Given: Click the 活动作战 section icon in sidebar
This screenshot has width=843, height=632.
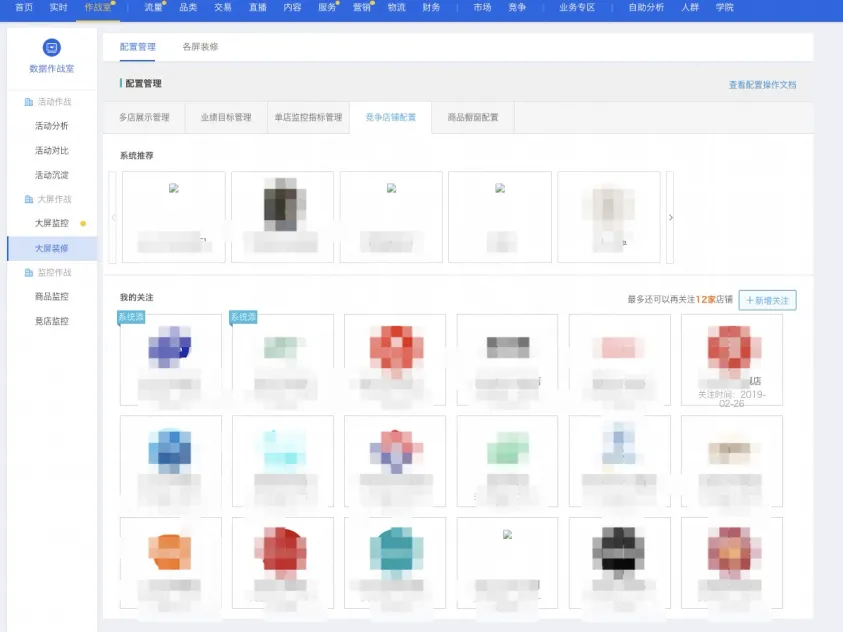Looking at the screenshot, I should (28, 102).
